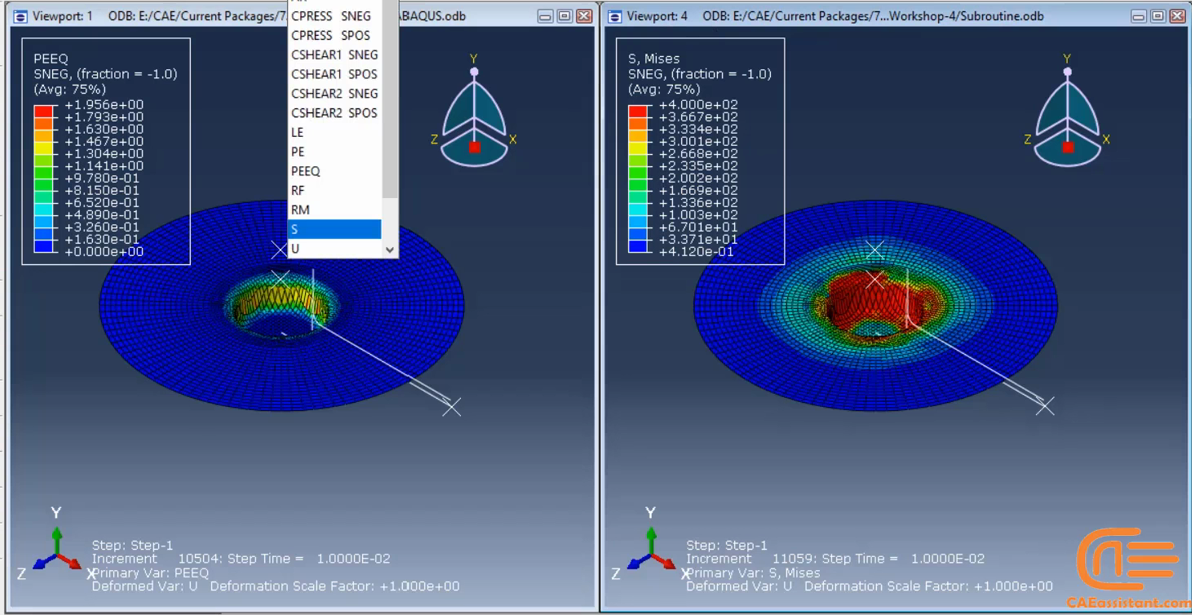1192x615 pixels.
Task: Click 'Primary Var: S, Mises' state text
Action: pos(753,572)
